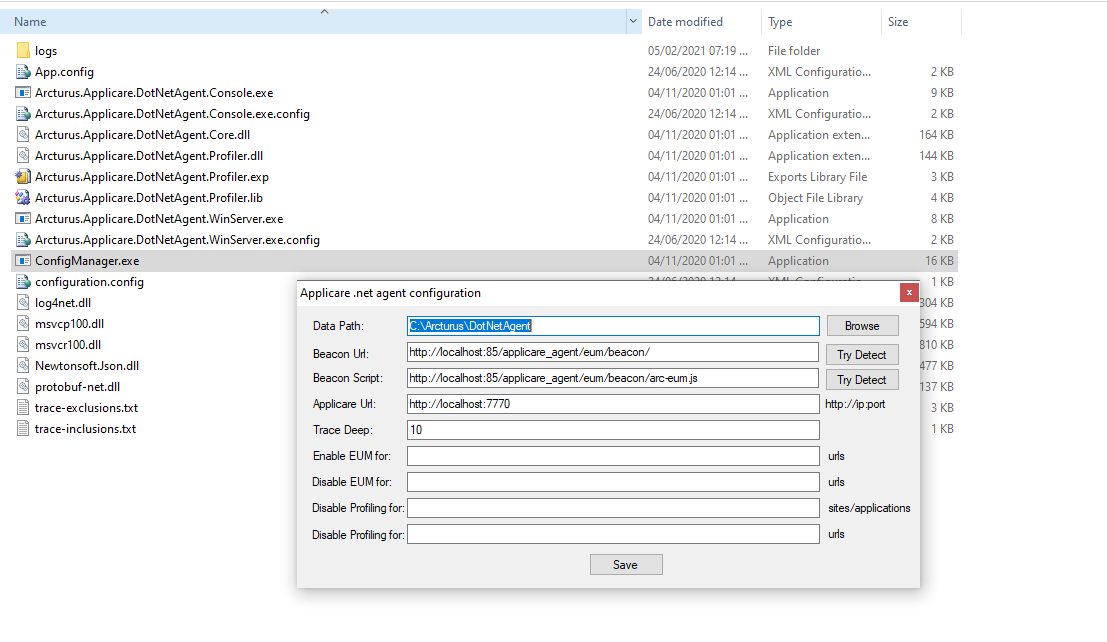
Task: Click the Newtonsoft.Json.dll file icon
Action: click(23, 366)
